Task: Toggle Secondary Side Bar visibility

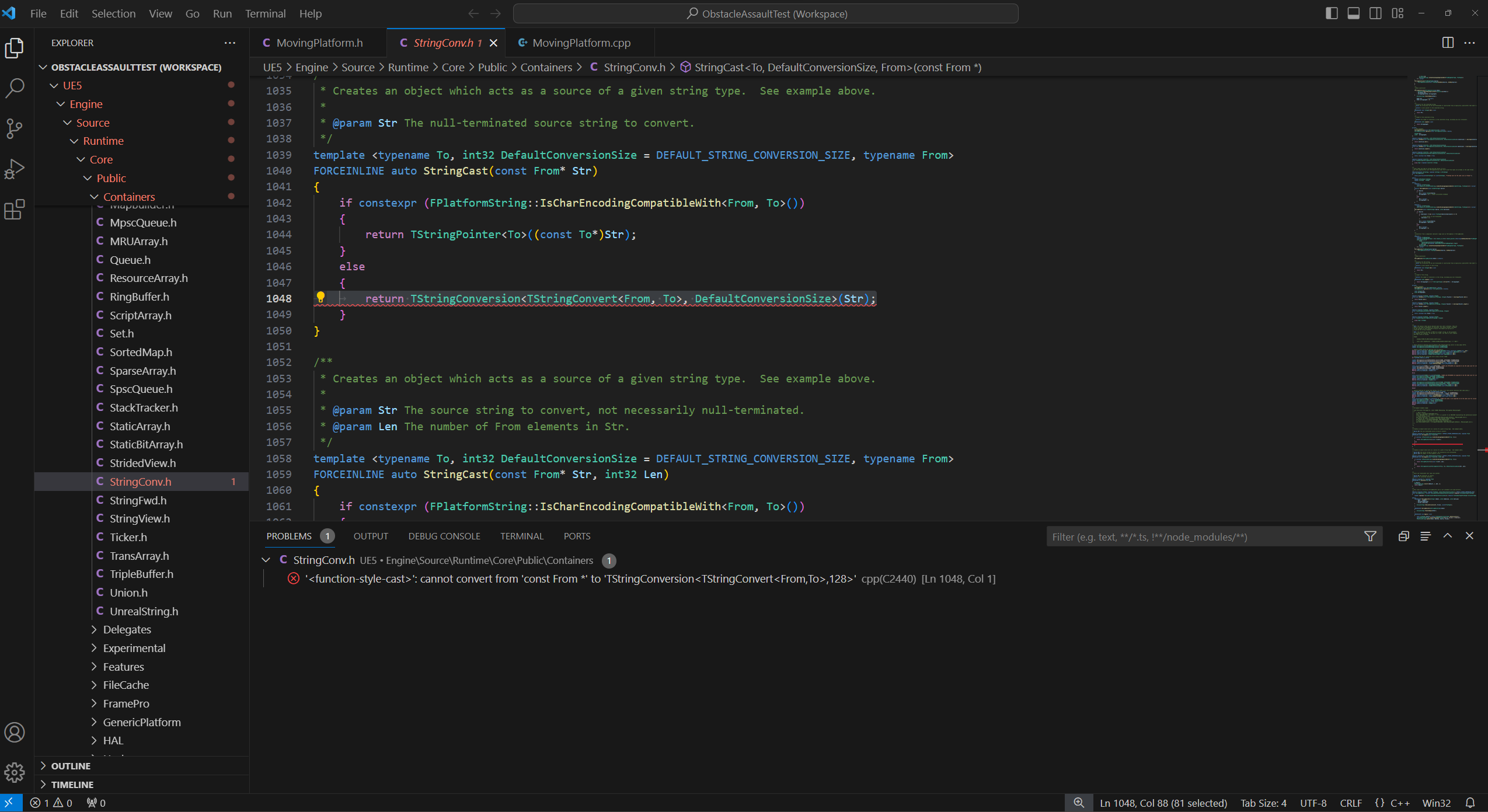Action: click(1375, 13)
